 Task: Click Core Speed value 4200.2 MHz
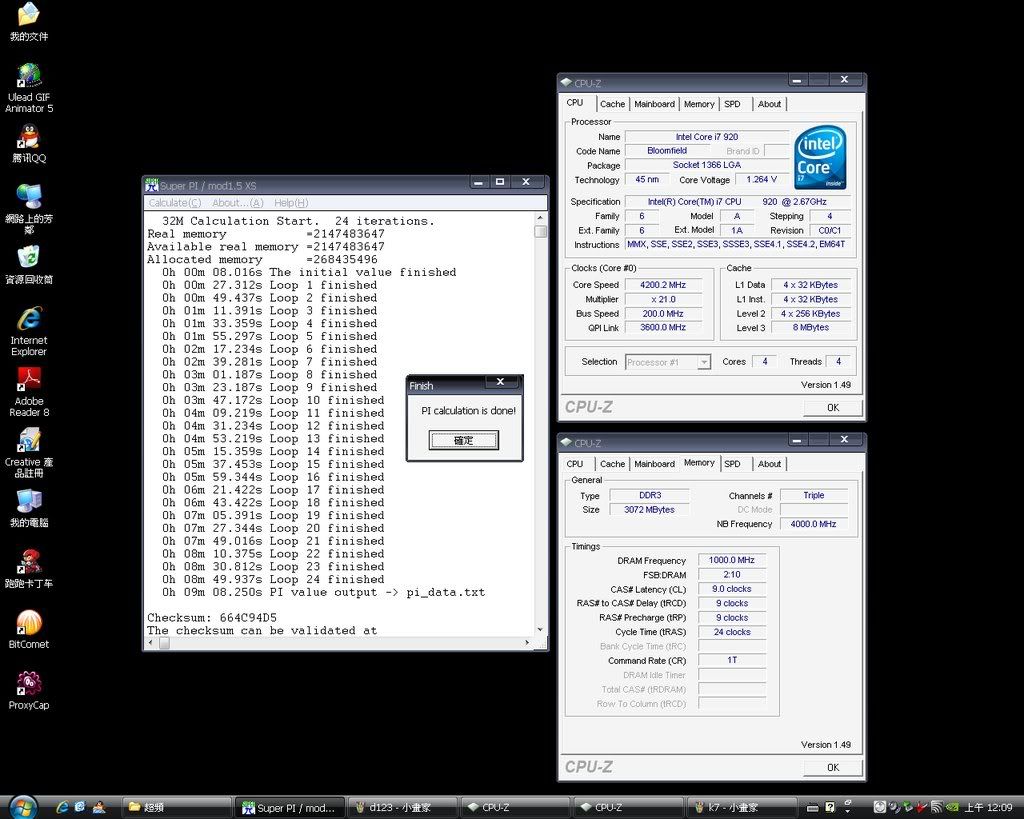[663, 285]
